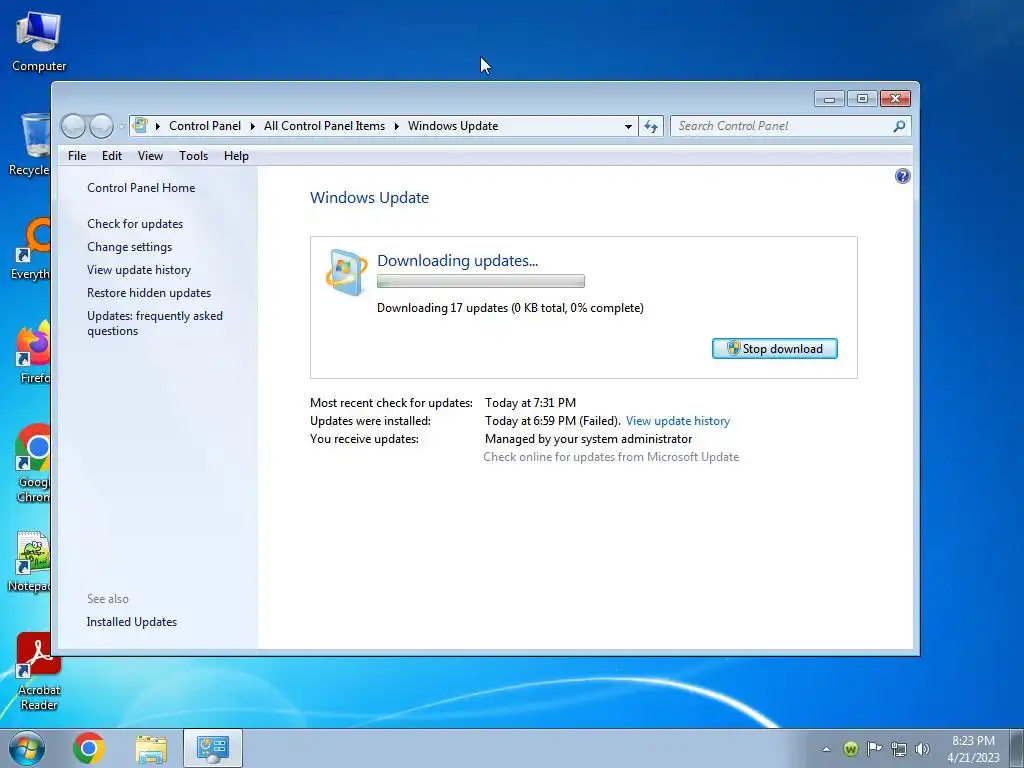Go forward with the forward arrow button
Viewport: 1024px width, 768px height.
101,126
